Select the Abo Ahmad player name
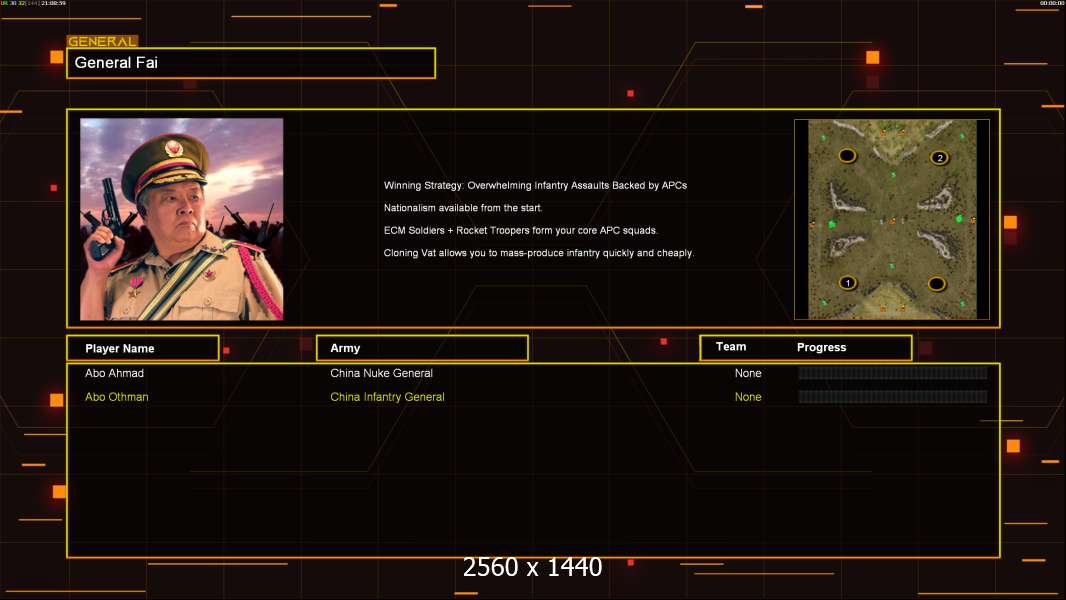This screenshot has width=1066, height=600. click(x=114, y=373)
